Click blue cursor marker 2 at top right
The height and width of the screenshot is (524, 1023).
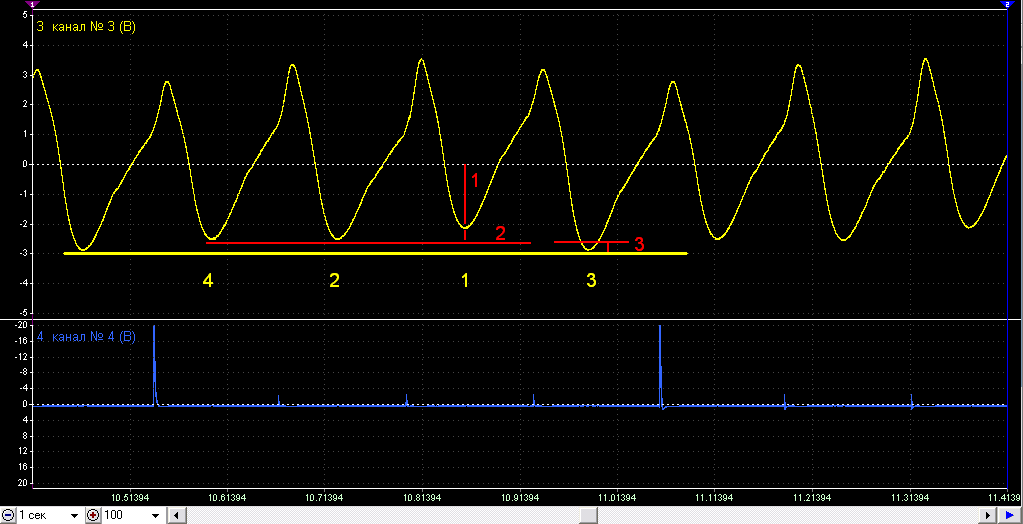[1007, 4]
